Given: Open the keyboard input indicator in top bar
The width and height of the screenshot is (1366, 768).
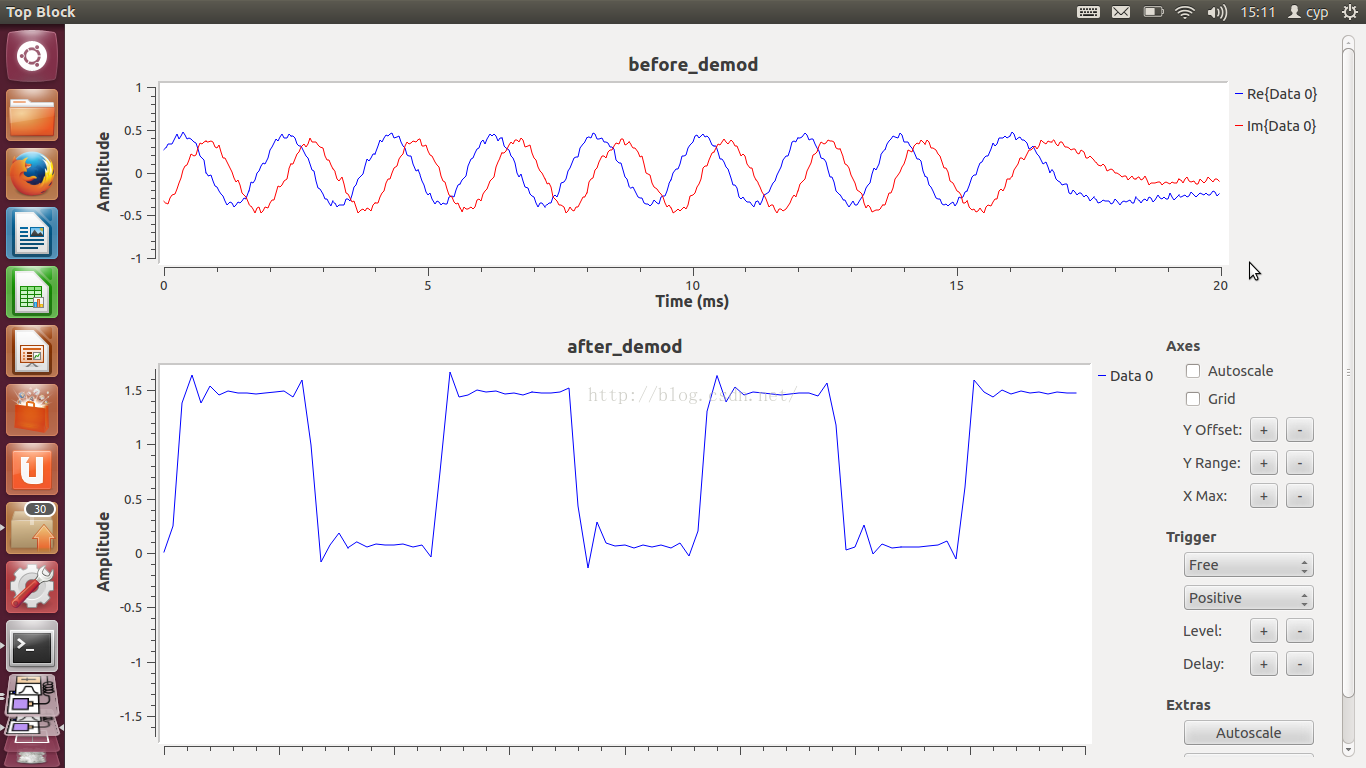Looking at the screenshot, I should 1089,12.
